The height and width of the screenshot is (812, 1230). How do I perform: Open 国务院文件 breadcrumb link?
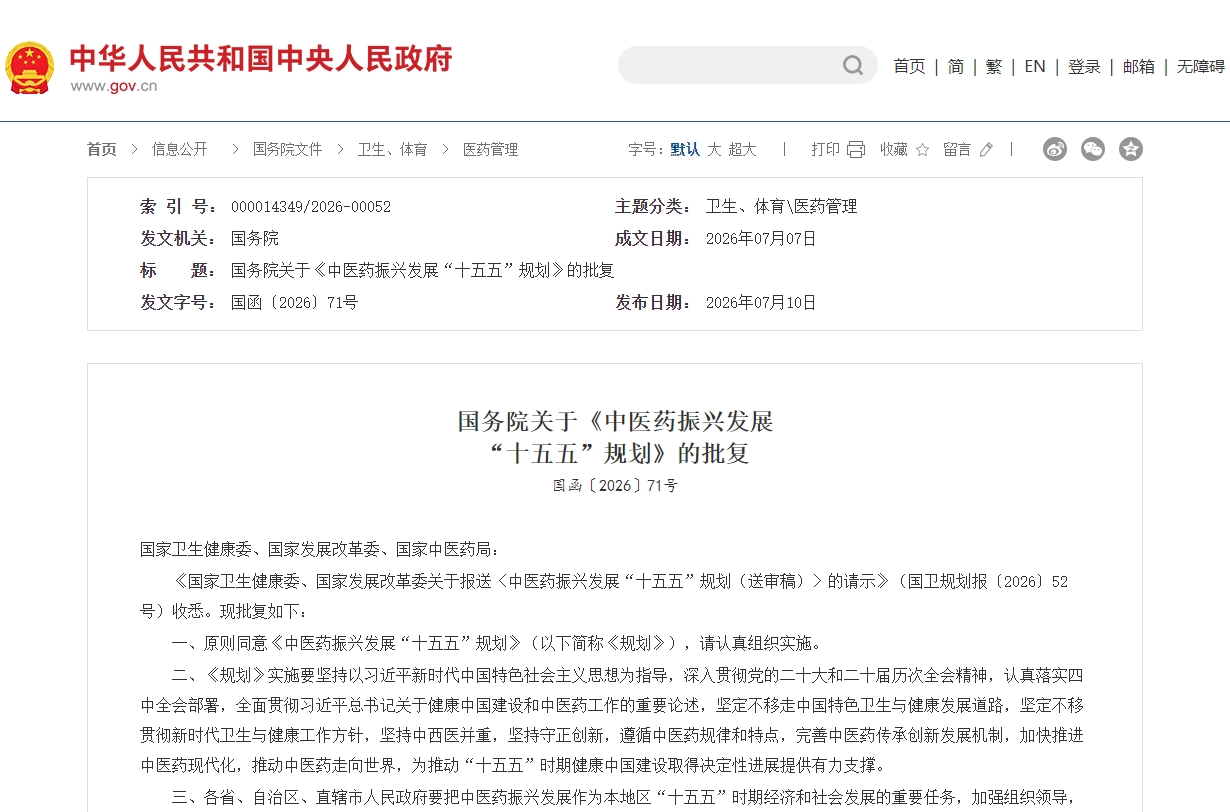click(288, 150)
